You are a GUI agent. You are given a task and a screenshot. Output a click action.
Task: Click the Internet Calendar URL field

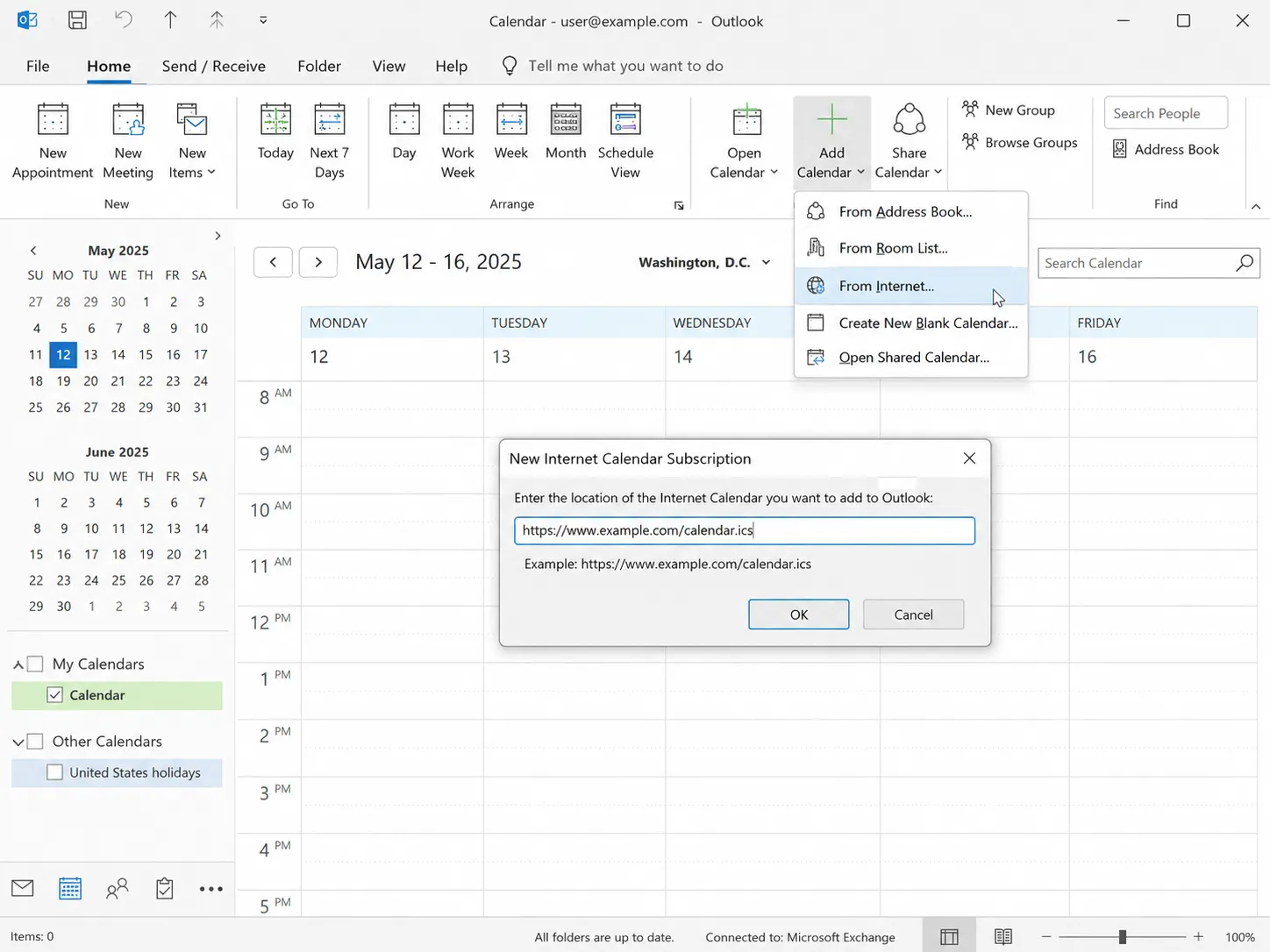[x=745, y=530]
